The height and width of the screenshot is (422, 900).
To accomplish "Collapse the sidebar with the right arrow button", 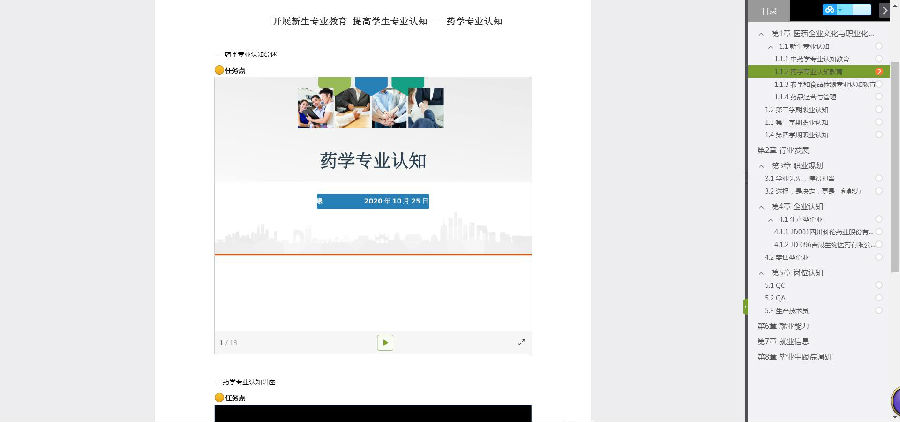I will 884,10.
